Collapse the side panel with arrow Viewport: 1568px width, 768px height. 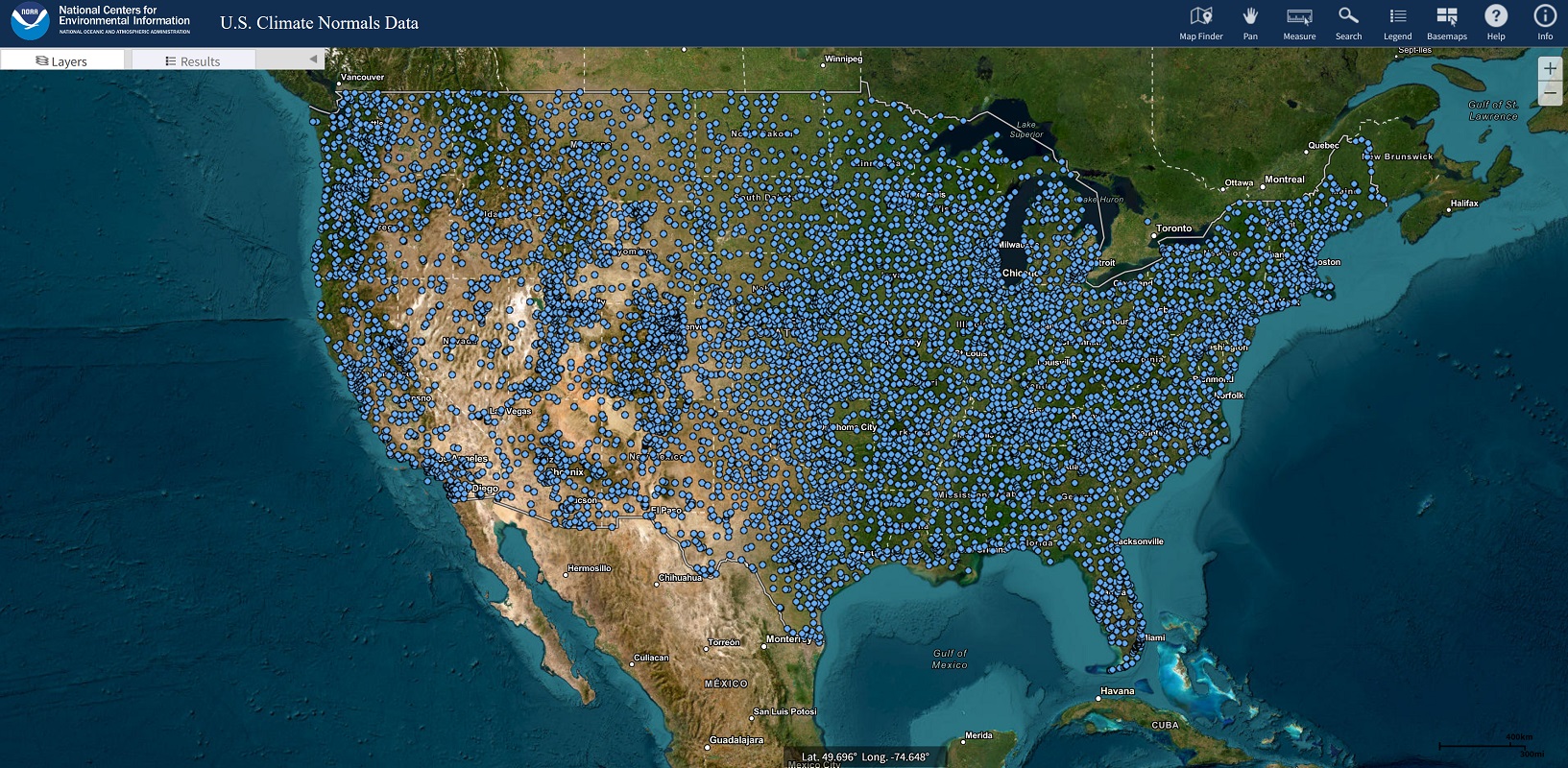[x=313, y=60]
